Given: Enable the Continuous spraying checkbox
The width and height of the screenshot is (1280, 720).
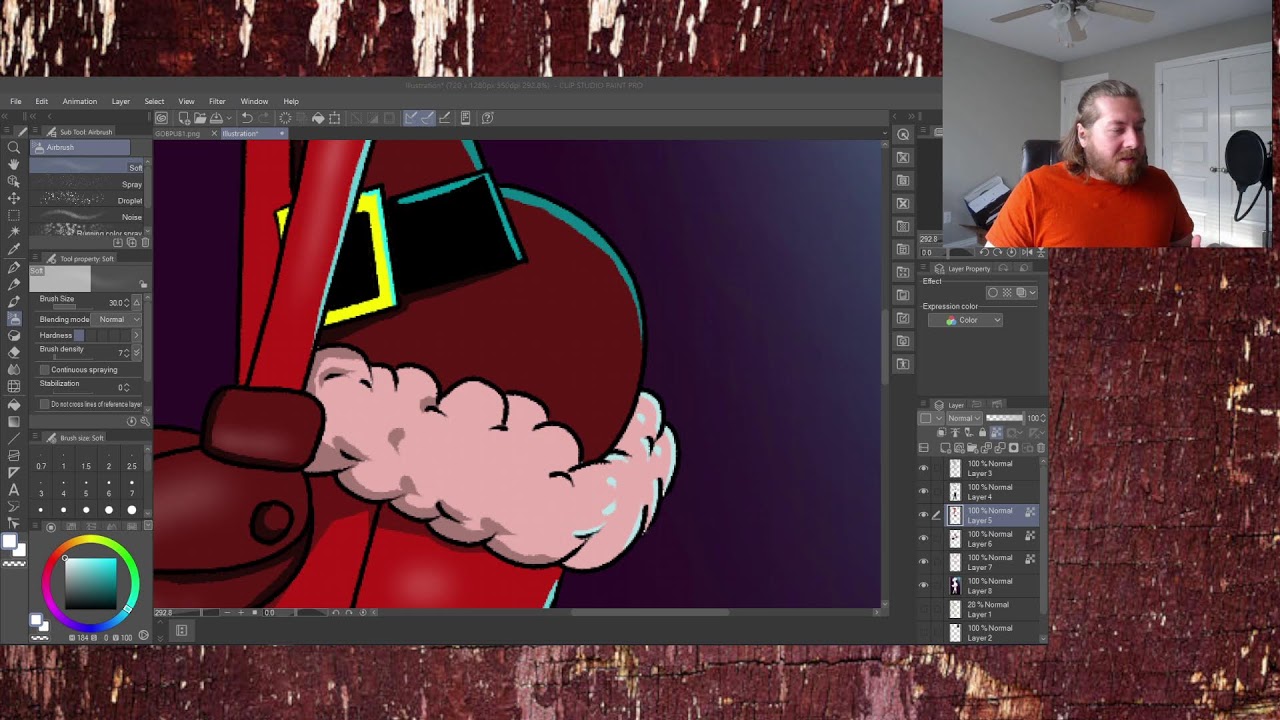Looking at the screenshot, I should point(44,370).
